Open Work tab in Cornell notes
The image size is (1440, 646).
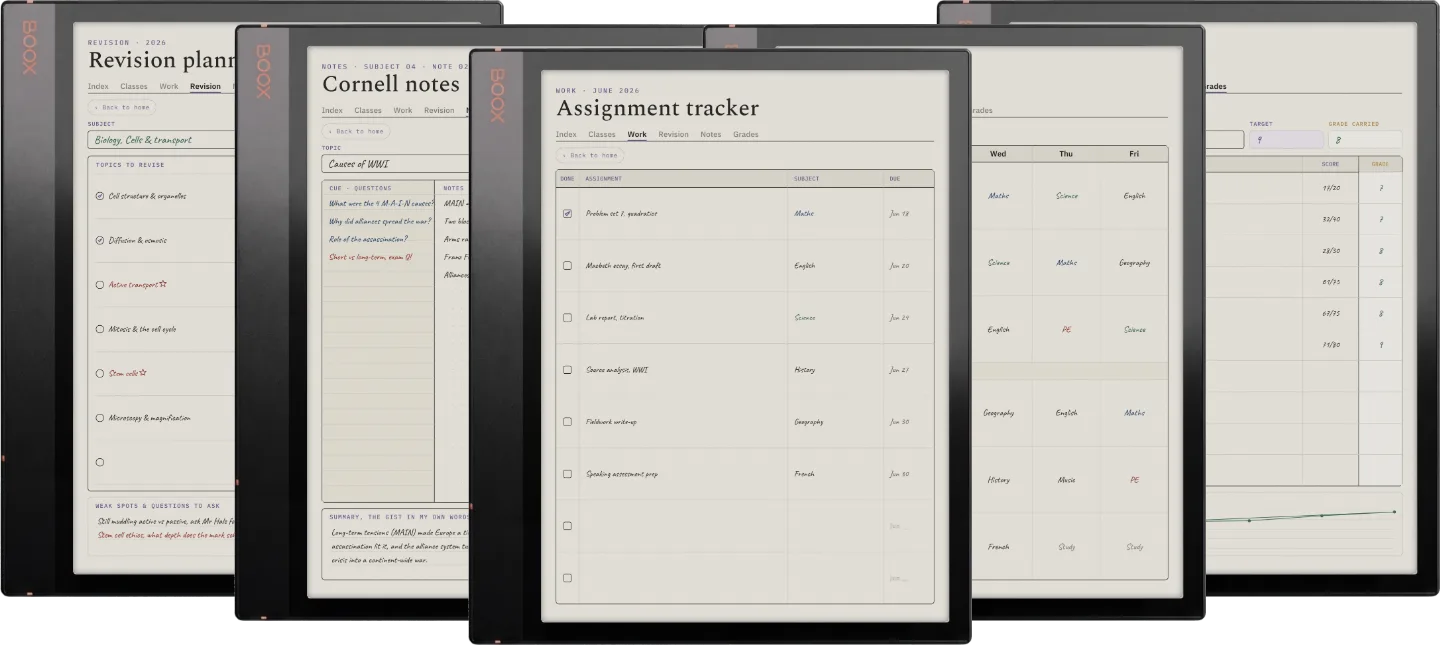coord(403,110)
